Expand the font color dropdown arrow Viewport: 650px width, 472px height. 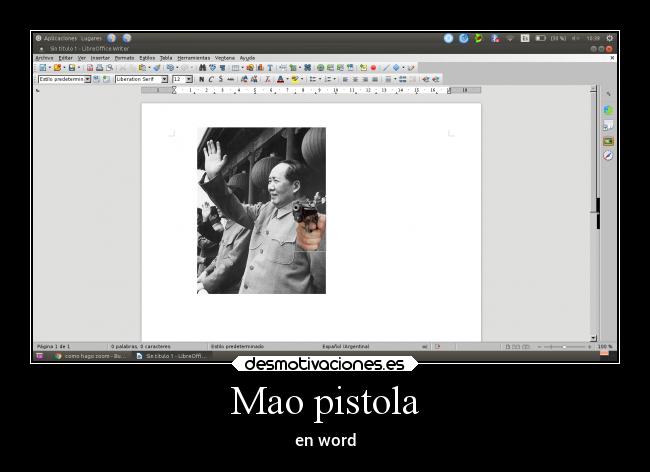click(x=287, y=79)
